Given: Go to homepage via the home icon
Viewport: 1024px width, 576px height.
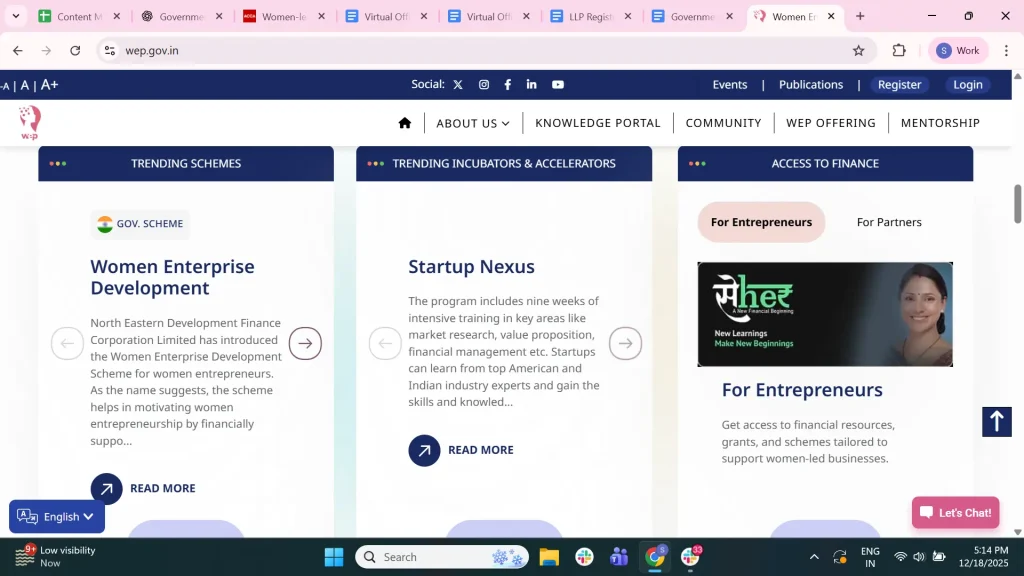Looking at the screenshot, I should point(404,122).
